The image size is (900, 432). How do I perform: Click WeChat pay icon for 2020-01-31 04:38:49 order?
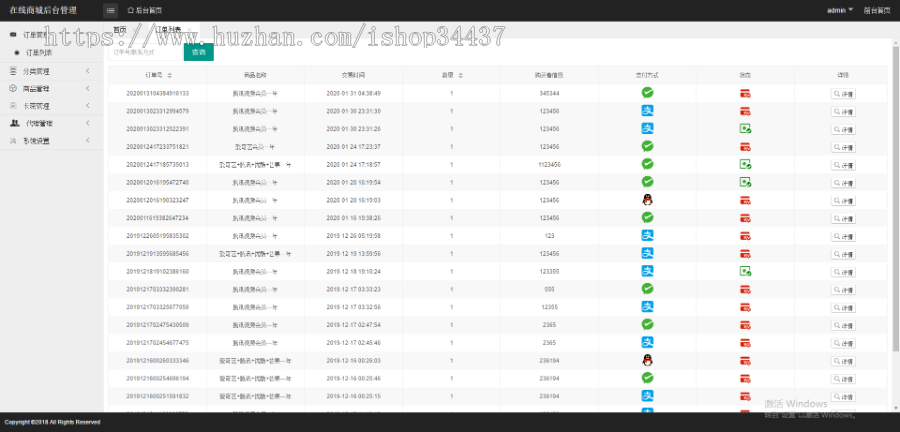click(x=647, y=92)
